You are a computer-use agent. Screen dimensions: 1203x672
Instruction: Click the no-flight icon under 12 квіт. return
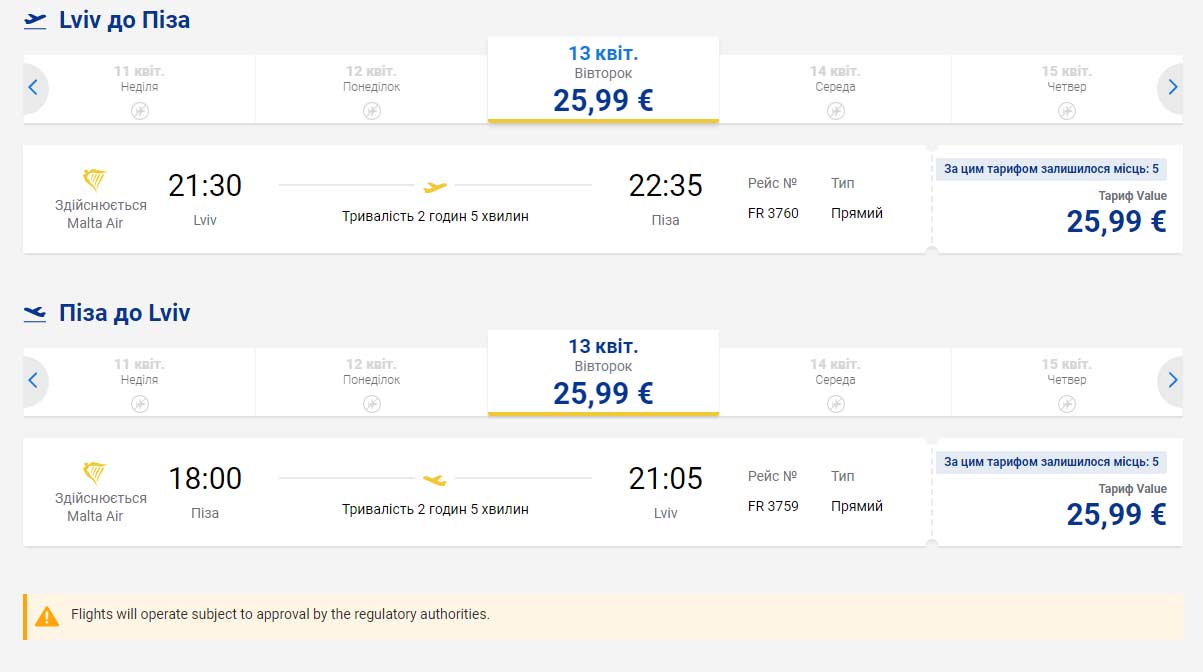tap(371, 404)
